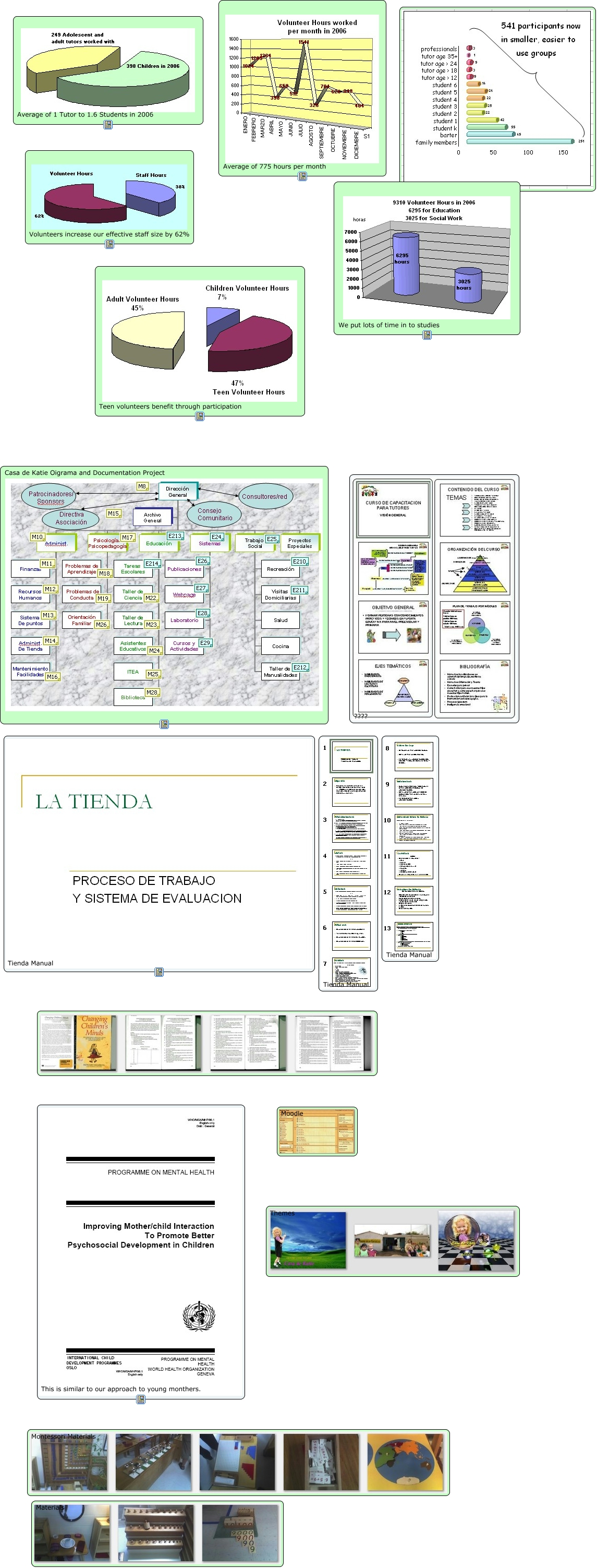Click the note icon below the WHO Mental Health document
This screenshot has width=597, height=1568.
pos(140,1399)
